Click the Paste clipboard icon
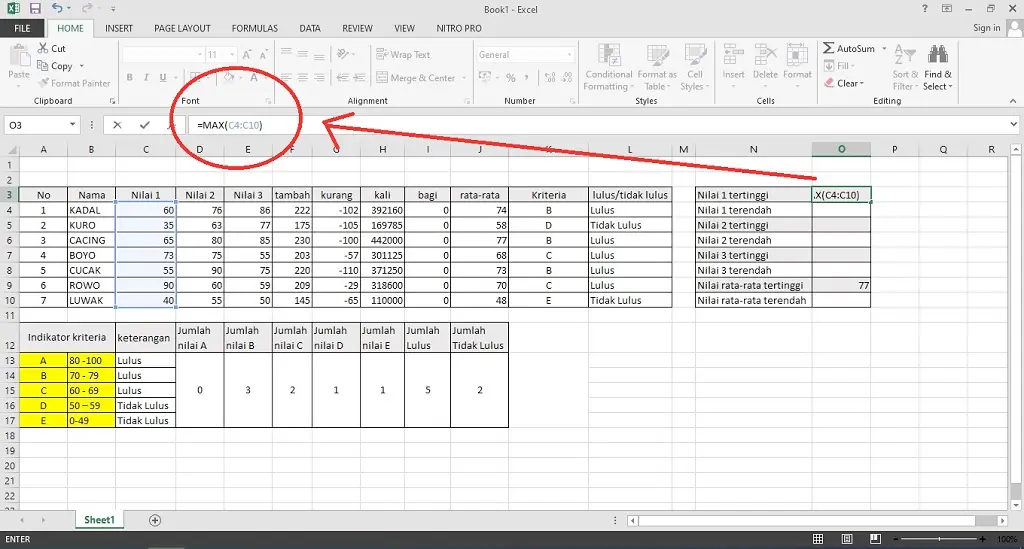 point(19,55)
